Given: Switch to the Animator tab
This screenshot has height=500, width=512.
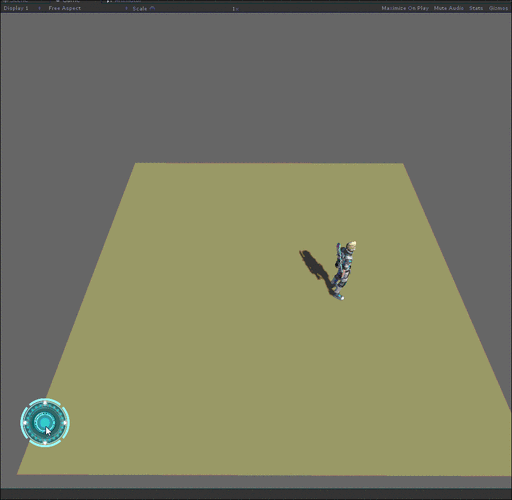Looking at the screenshot, I should tap(124, 1).
